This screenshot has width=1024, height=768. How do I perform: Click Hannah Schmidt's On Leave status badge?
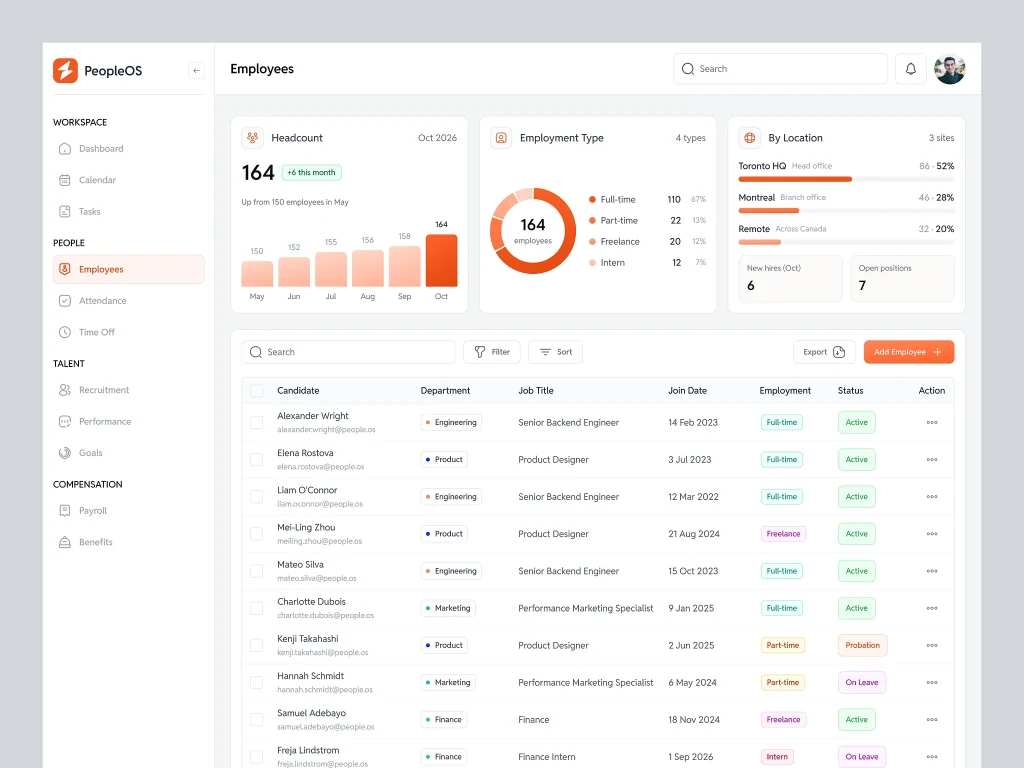pyautogui.click(x=861, y=682)
